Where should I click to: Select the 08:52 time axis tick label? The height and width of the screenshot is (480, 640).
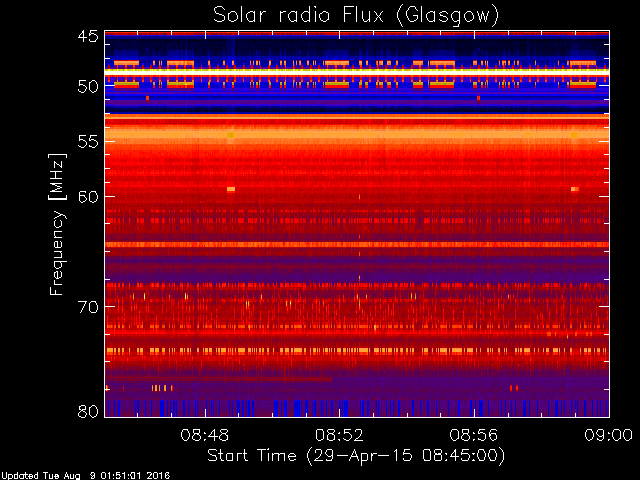point(339,435)
